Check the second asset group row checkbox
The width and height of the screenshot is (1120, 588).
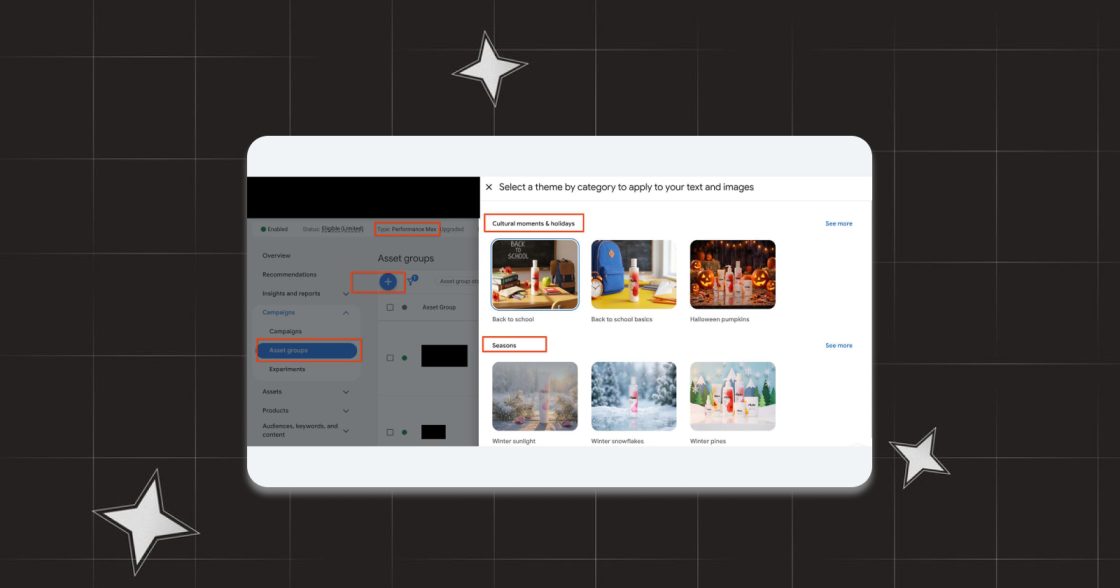pyautogui.click(x=390, y=432)
